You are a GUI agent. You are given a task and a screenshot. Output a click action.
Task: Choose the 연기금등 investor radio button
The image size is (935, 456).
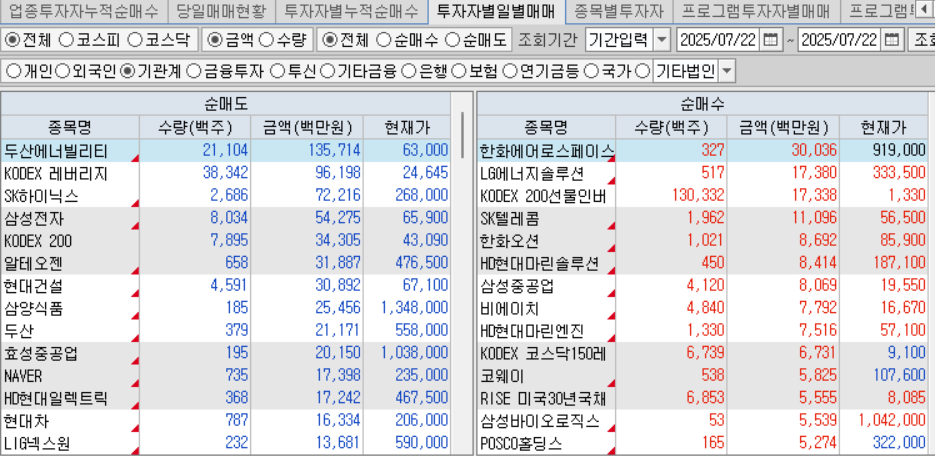coord(509,72)
